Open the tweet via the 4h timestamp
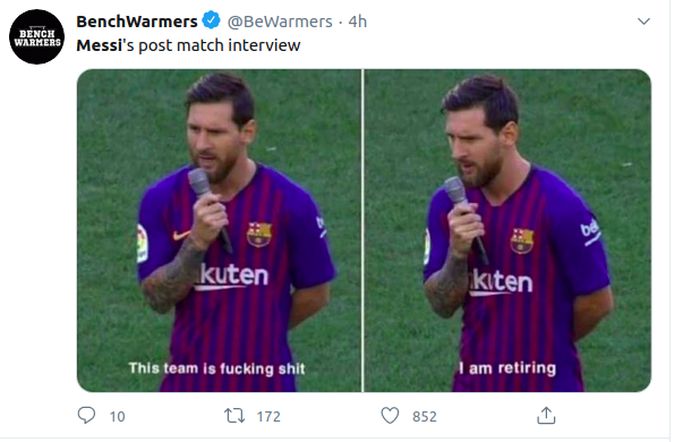This screenshot has height=442, width=700. (x=358, y=21)
